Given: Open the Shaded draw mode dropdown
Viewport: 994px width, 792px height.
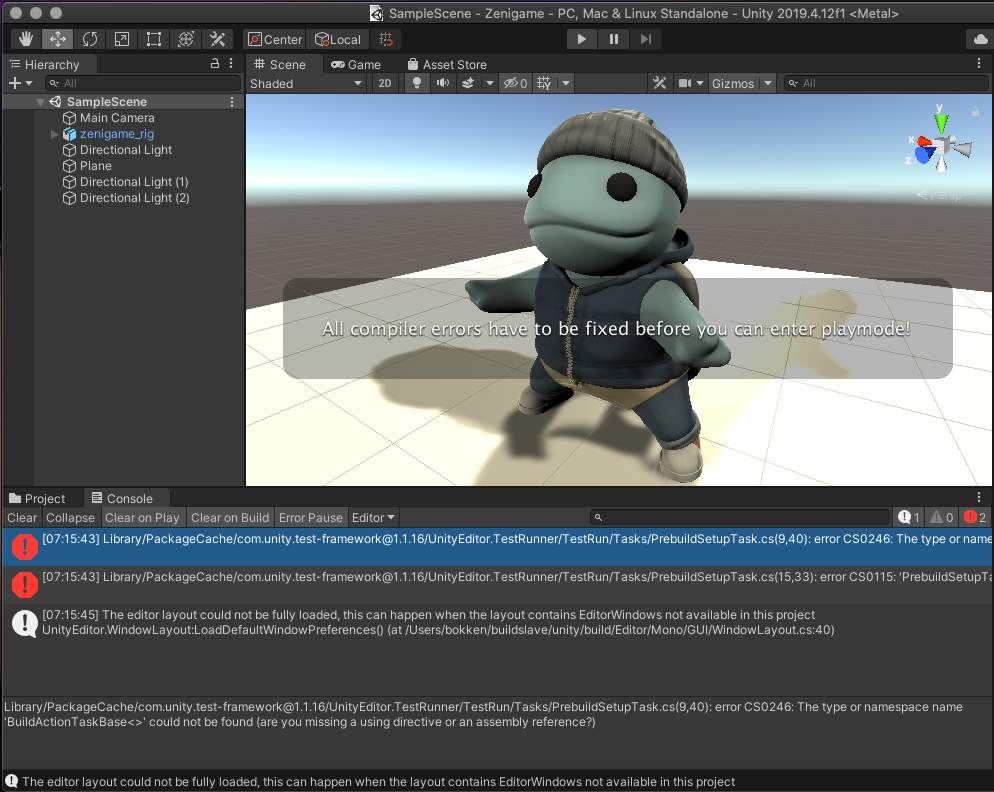Looking at the screenshot, I should click(x=305, y=84).
